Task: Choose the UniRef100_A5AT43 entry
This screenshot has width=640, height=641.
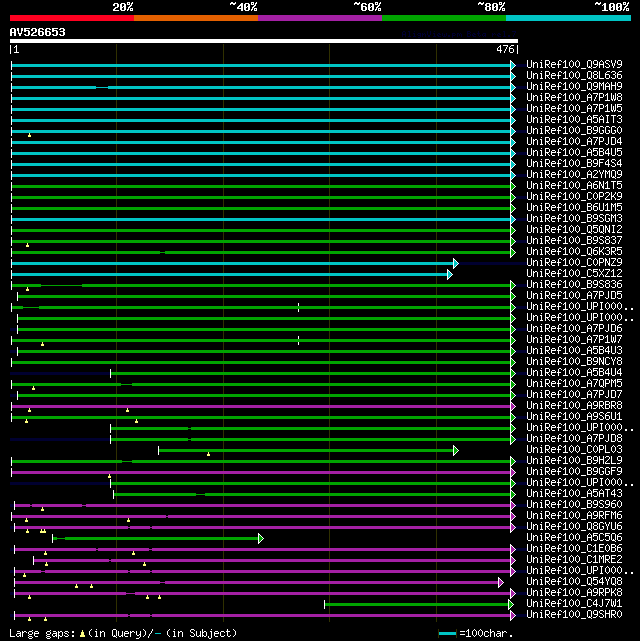Action: pos(574,494)
